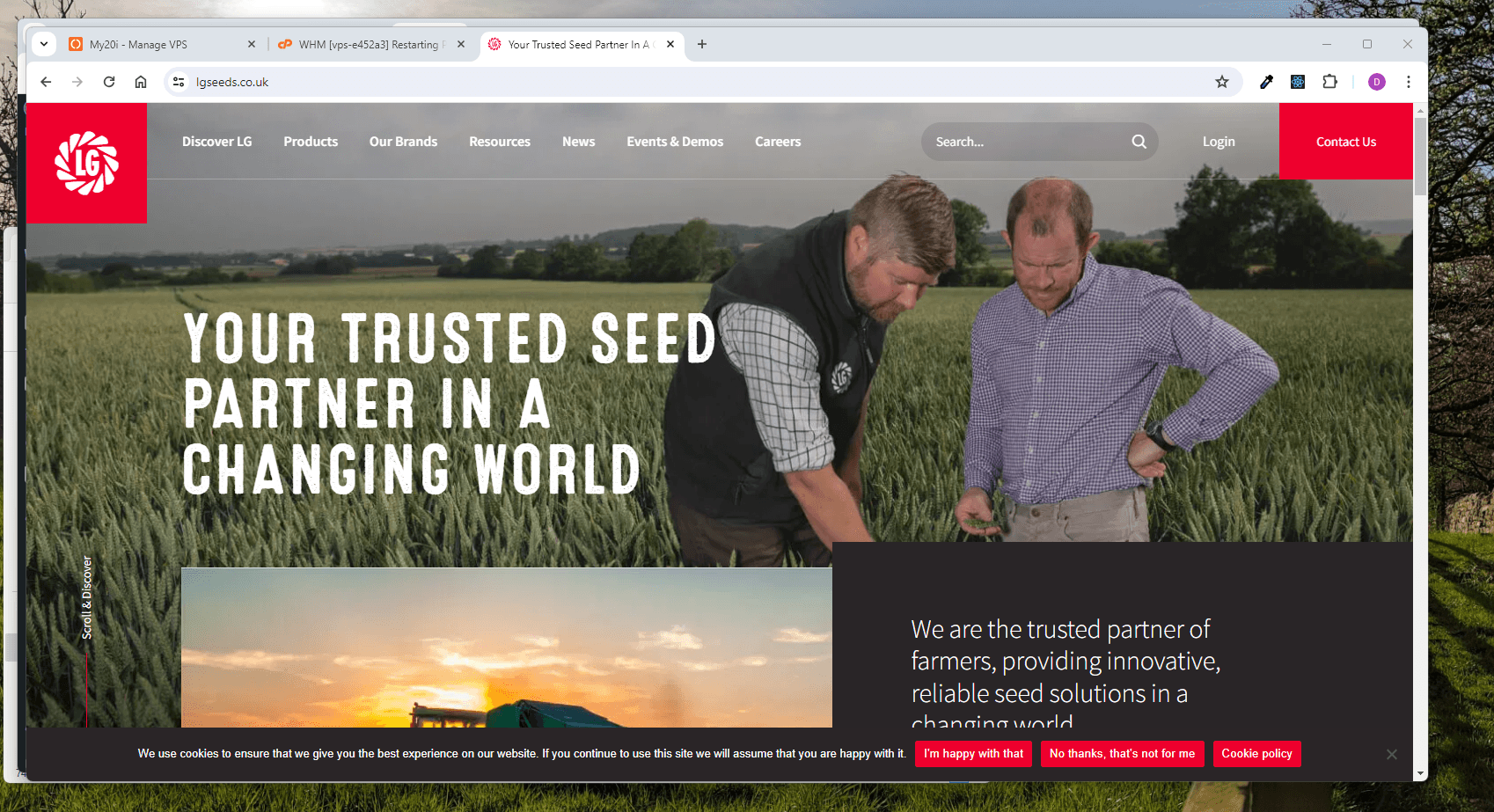This screenshot has height=812, width=1494.
Task: Bookmark this page using the star icon
Action: click(x=1222, y=81)
